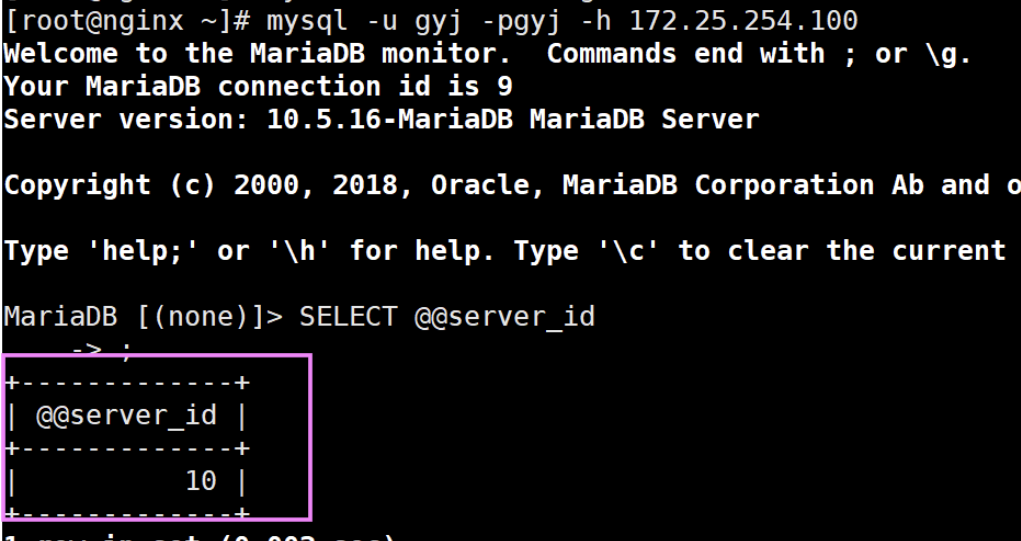
Task: Click the result value 10
Action: [201, 481]
